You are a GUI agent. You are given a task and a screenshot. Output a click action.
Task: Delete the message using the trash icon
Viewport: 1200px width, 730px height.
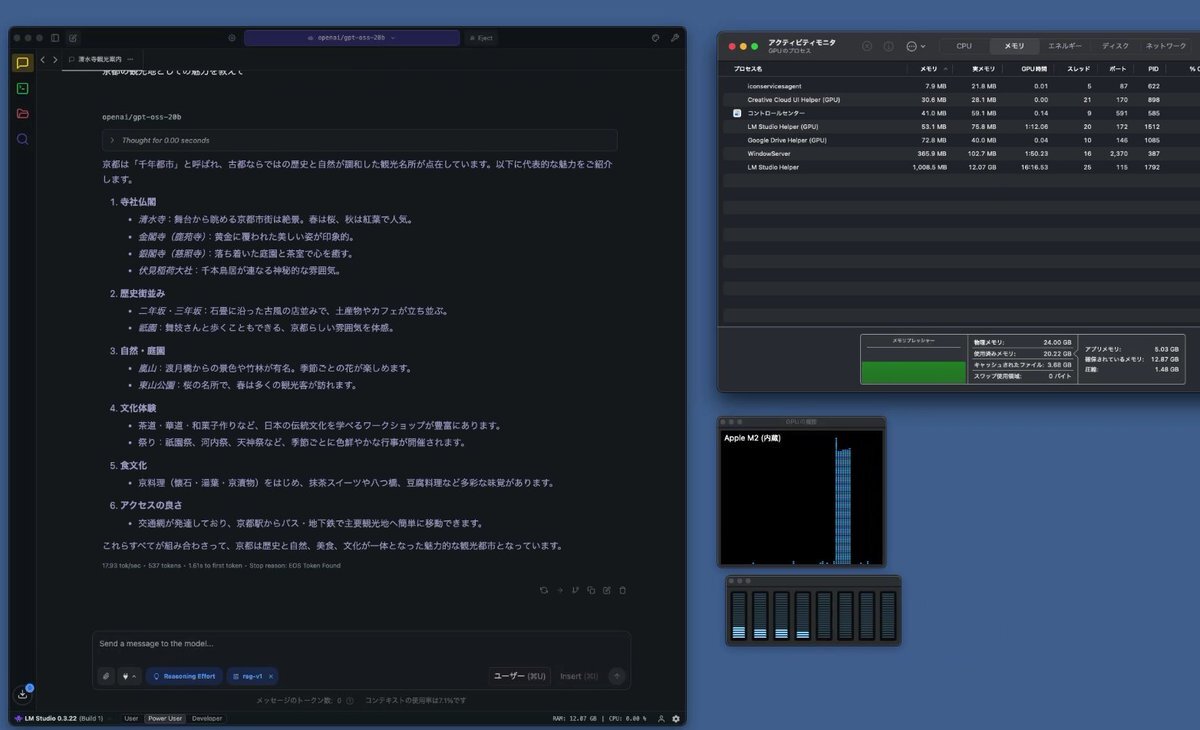(x=622, y=590)
